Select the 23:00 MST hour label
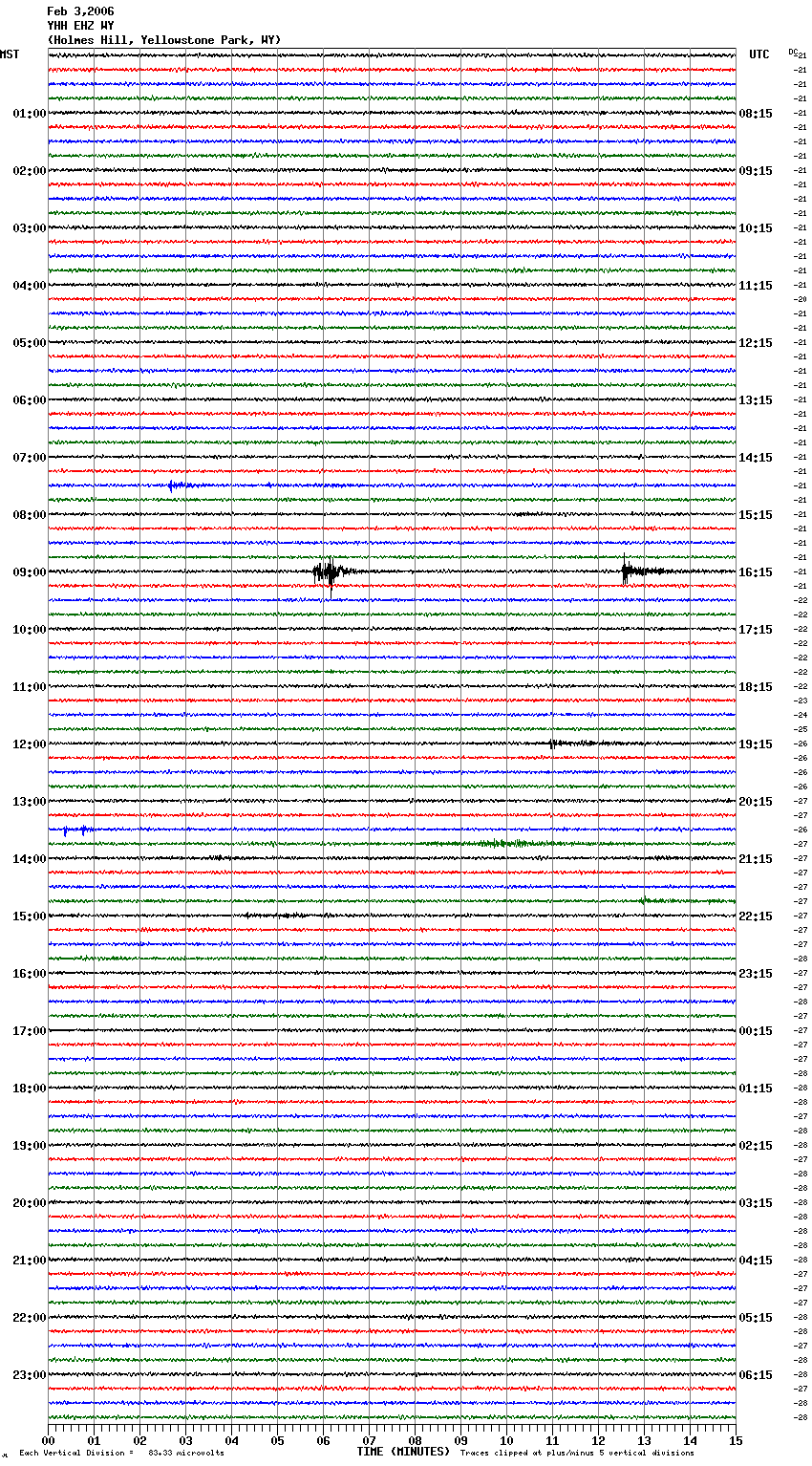 pos(29,1375)
